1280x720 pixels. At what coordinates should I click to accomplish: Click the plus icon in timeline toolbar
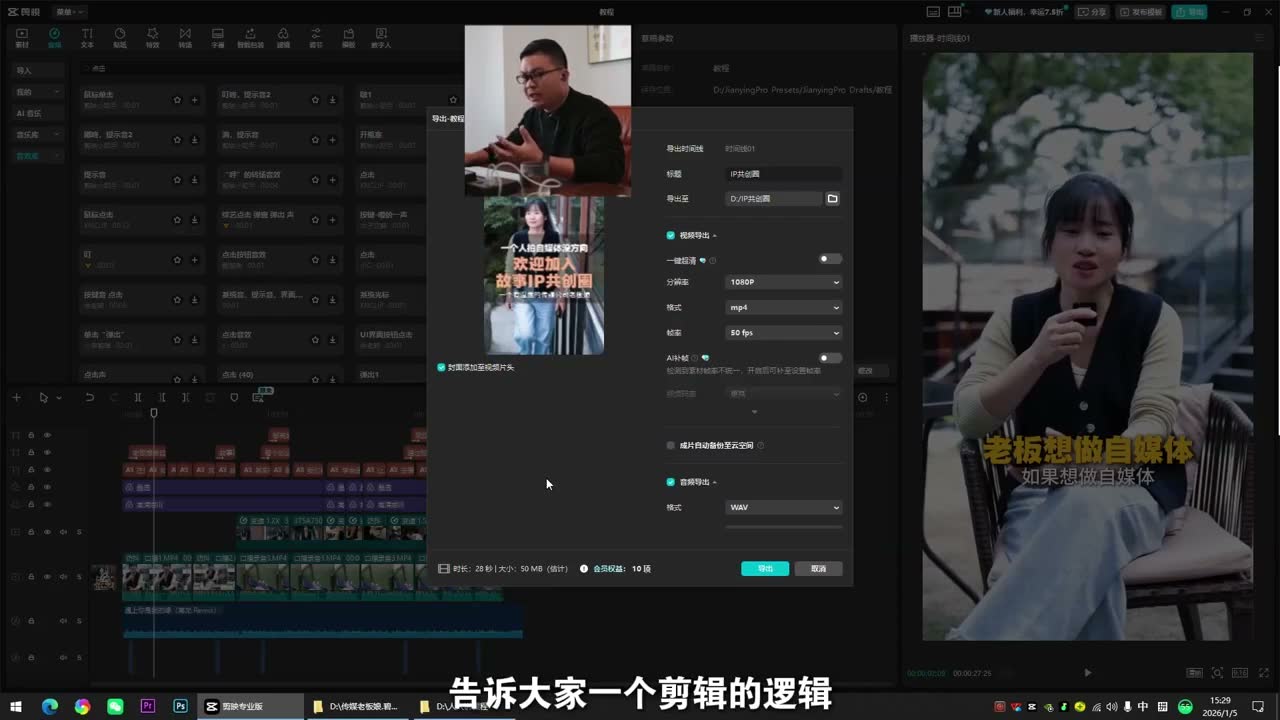(x=16, y=397)
